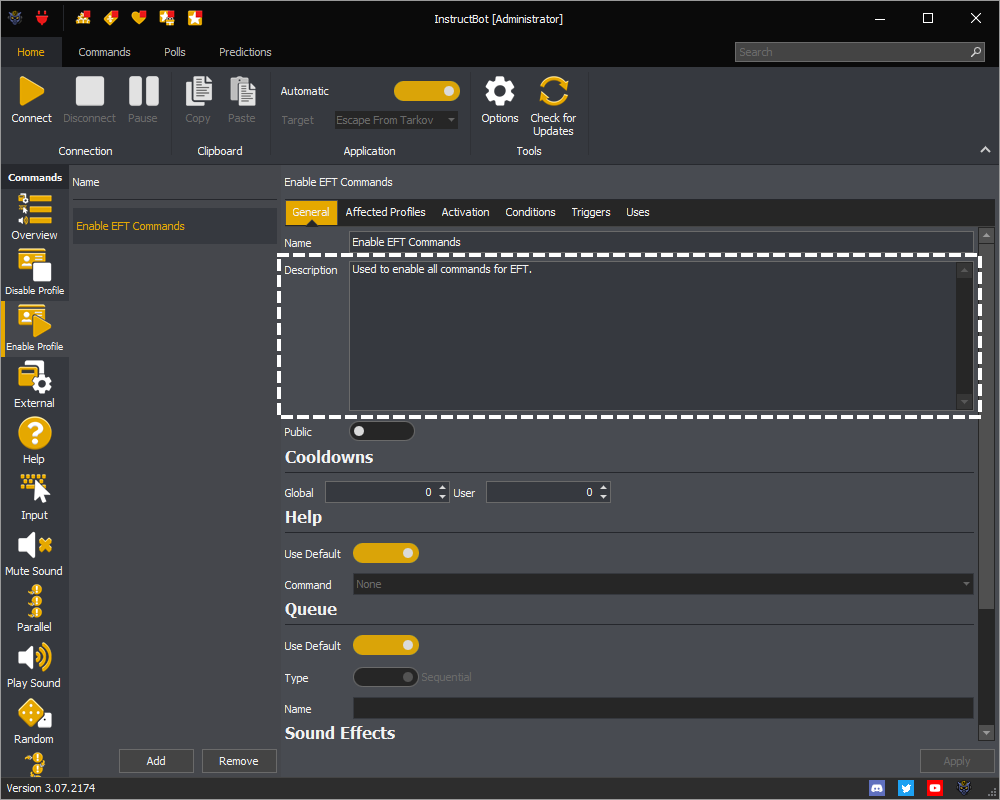This screenshot has width=1000, height=800.
Task: Open the Mute Sound command category
Action: pyautogui.click(x=34, y=547)
